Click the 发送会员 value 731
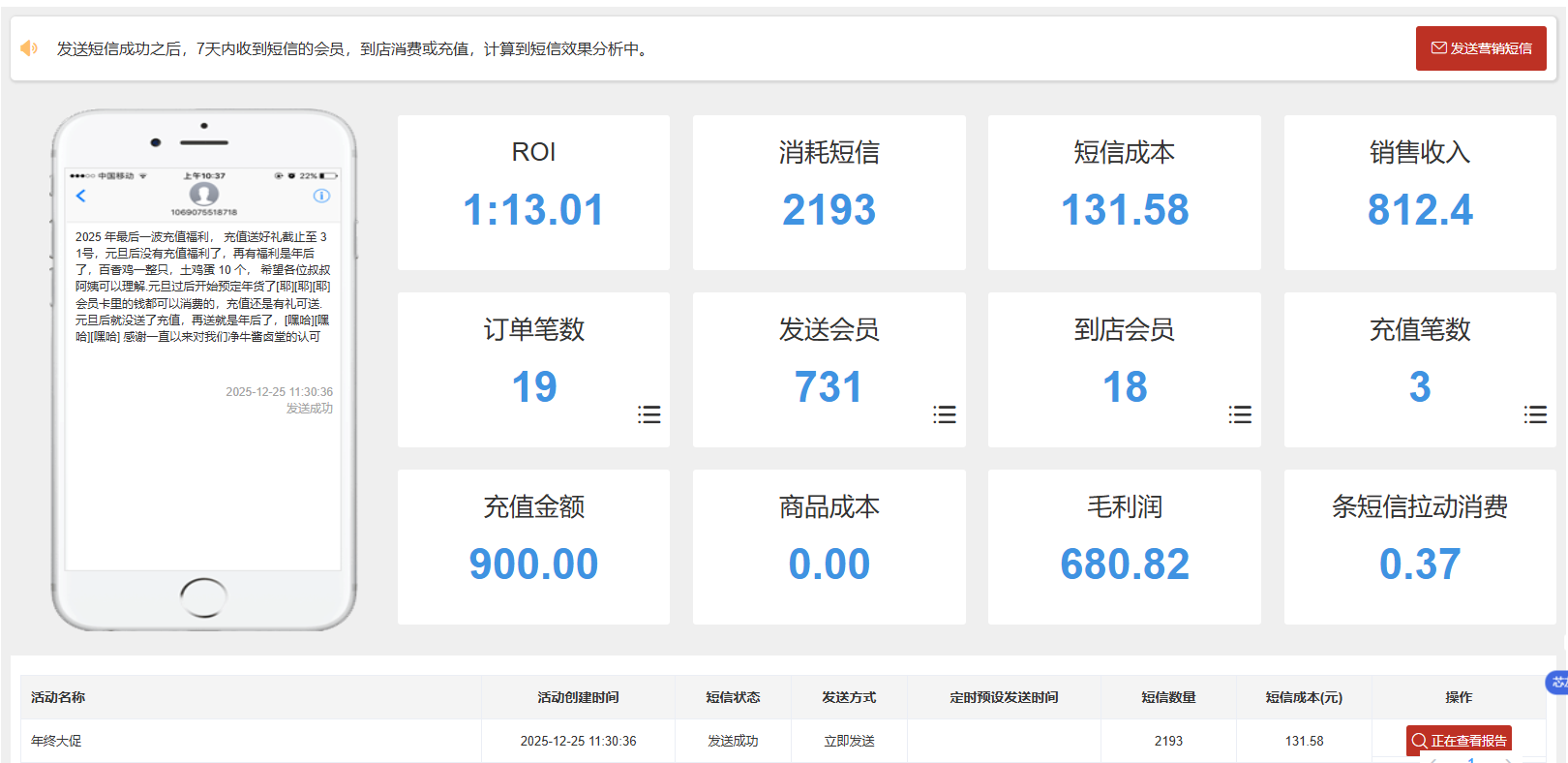Viewport: 1568px width, 763px height. [829, 387]
